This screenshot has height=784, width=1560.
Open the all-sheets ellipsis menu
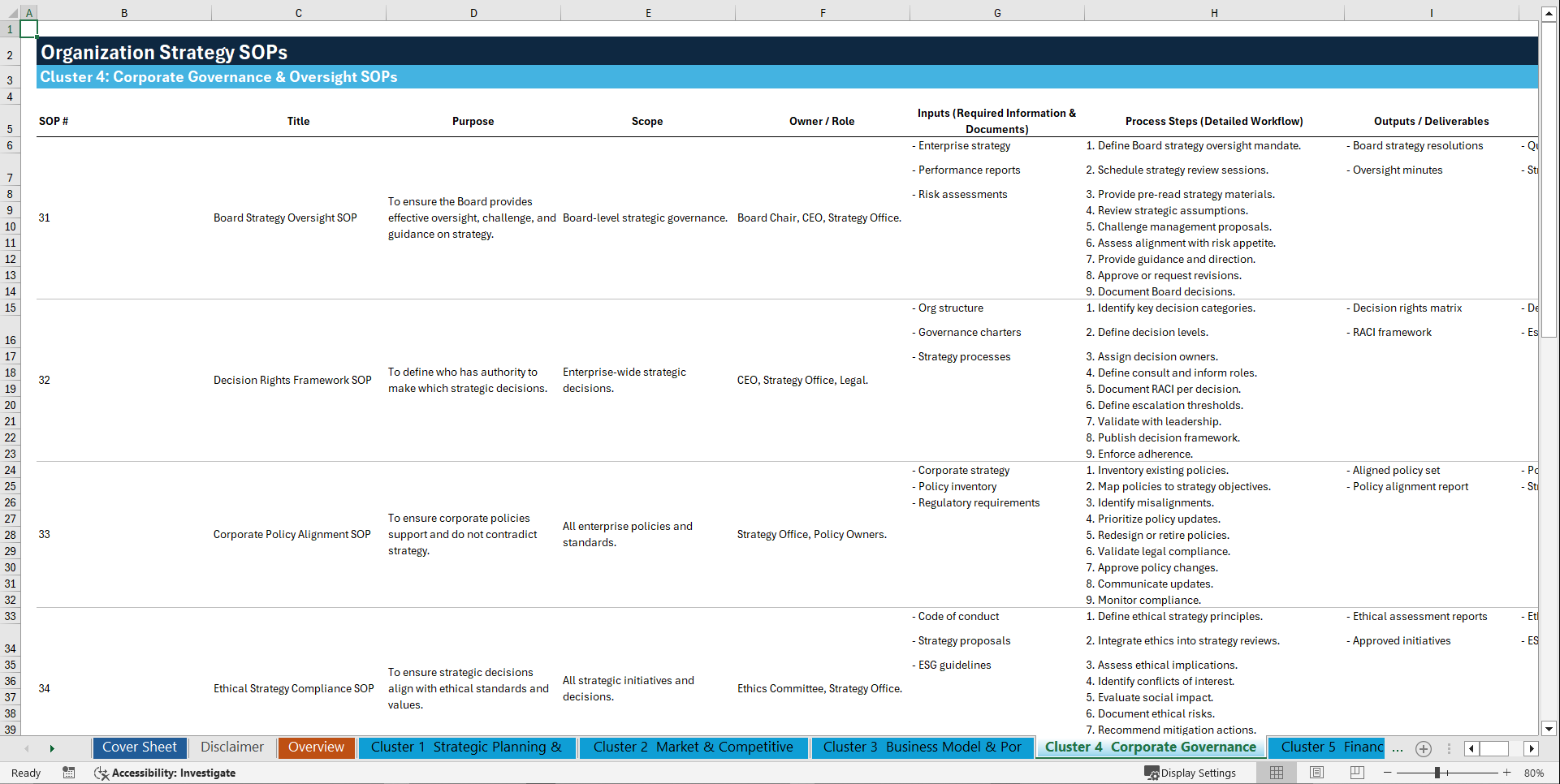pos(1398,748)
